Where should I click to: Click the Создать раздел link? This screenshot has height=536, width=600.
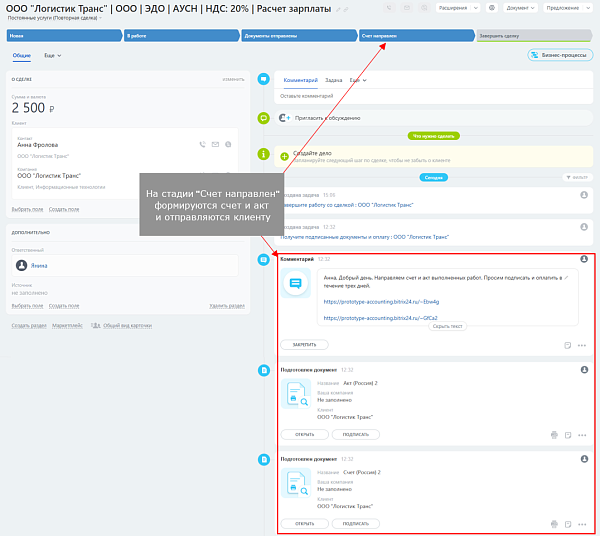coord(29,326)
